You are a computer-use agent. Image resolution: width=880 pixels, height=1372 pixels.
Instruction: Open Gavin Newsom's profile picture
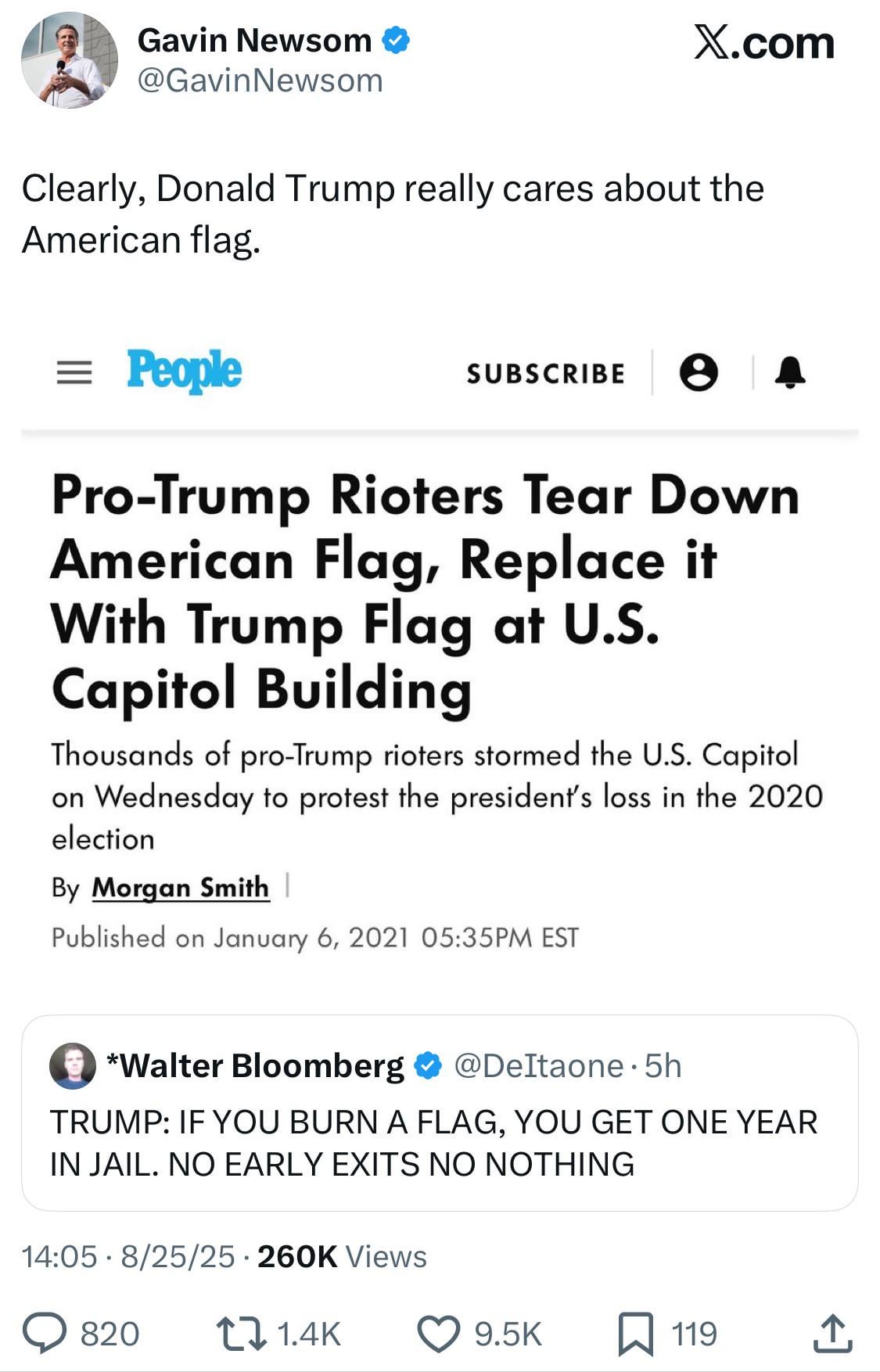pyautogui.click(x=70, y=60)
